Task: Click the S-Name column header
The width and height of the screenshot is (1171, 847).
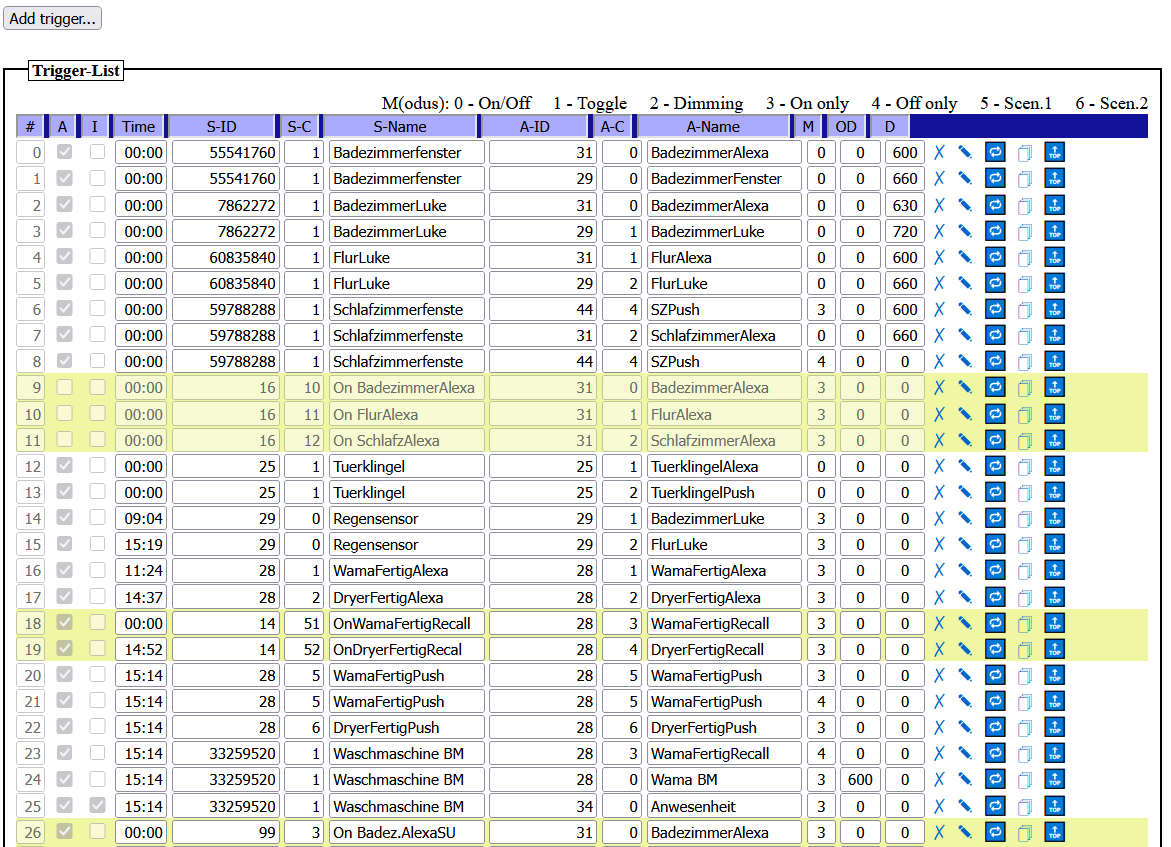Action: (400, 126)
